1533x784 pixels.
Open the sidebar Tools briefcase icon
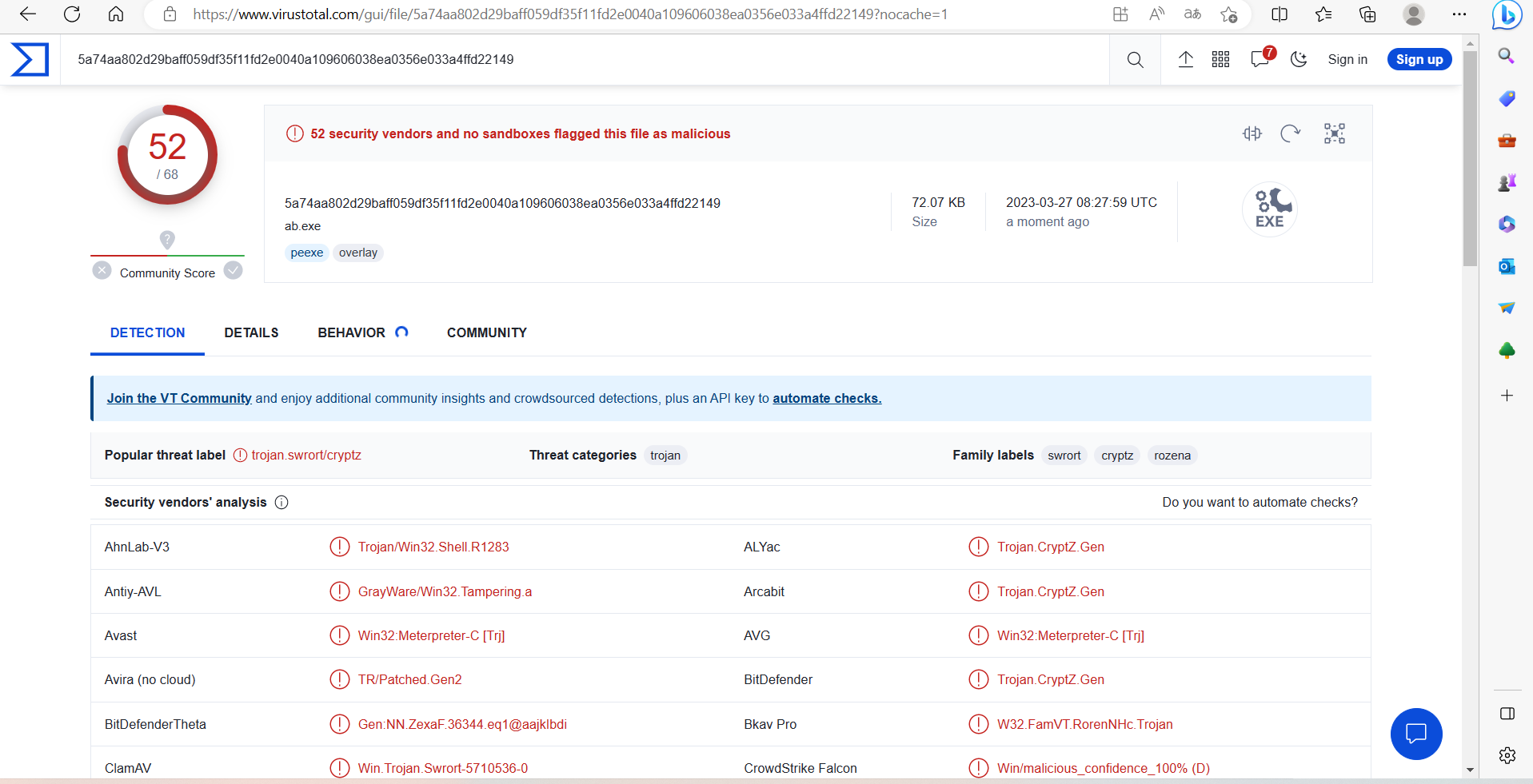[x=1507, y=141]
